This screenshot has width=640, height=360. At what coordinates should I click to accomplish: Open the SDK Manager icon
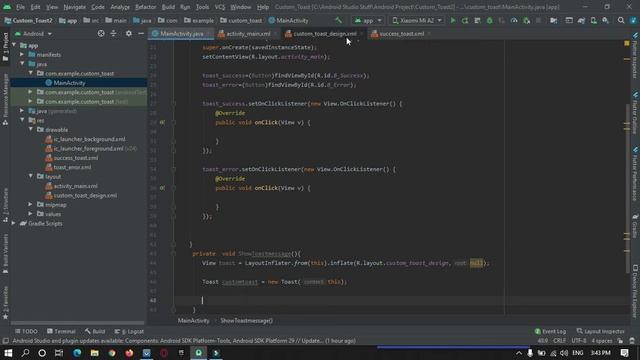(x=605, y=20)
